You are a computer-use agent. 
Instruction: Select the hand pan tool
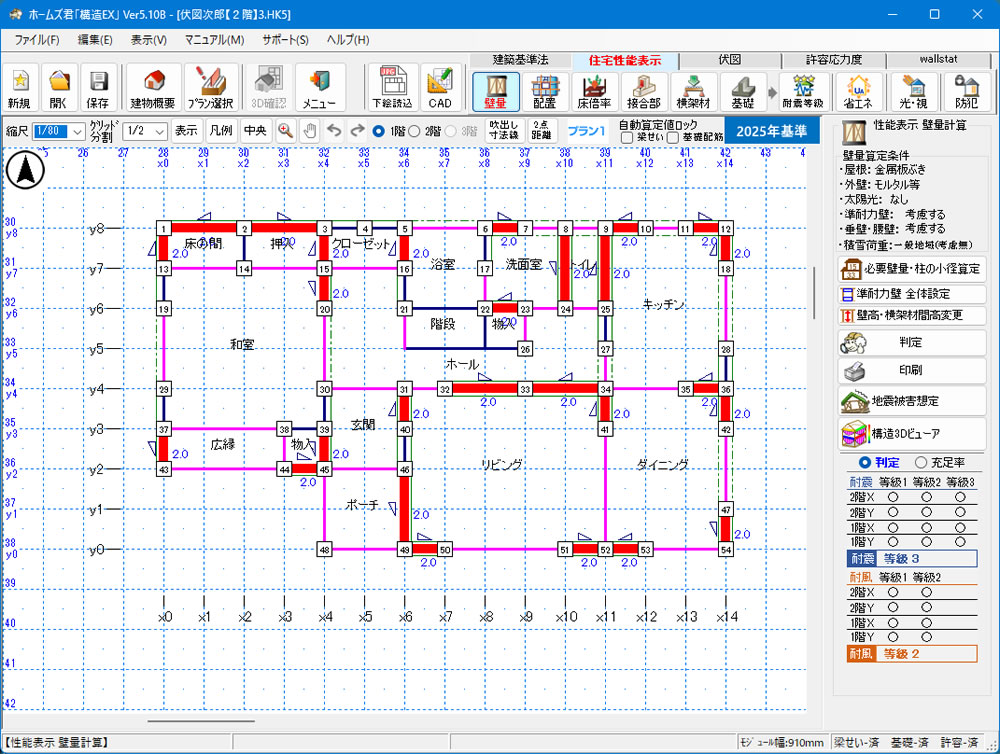[x=310, y=131]
